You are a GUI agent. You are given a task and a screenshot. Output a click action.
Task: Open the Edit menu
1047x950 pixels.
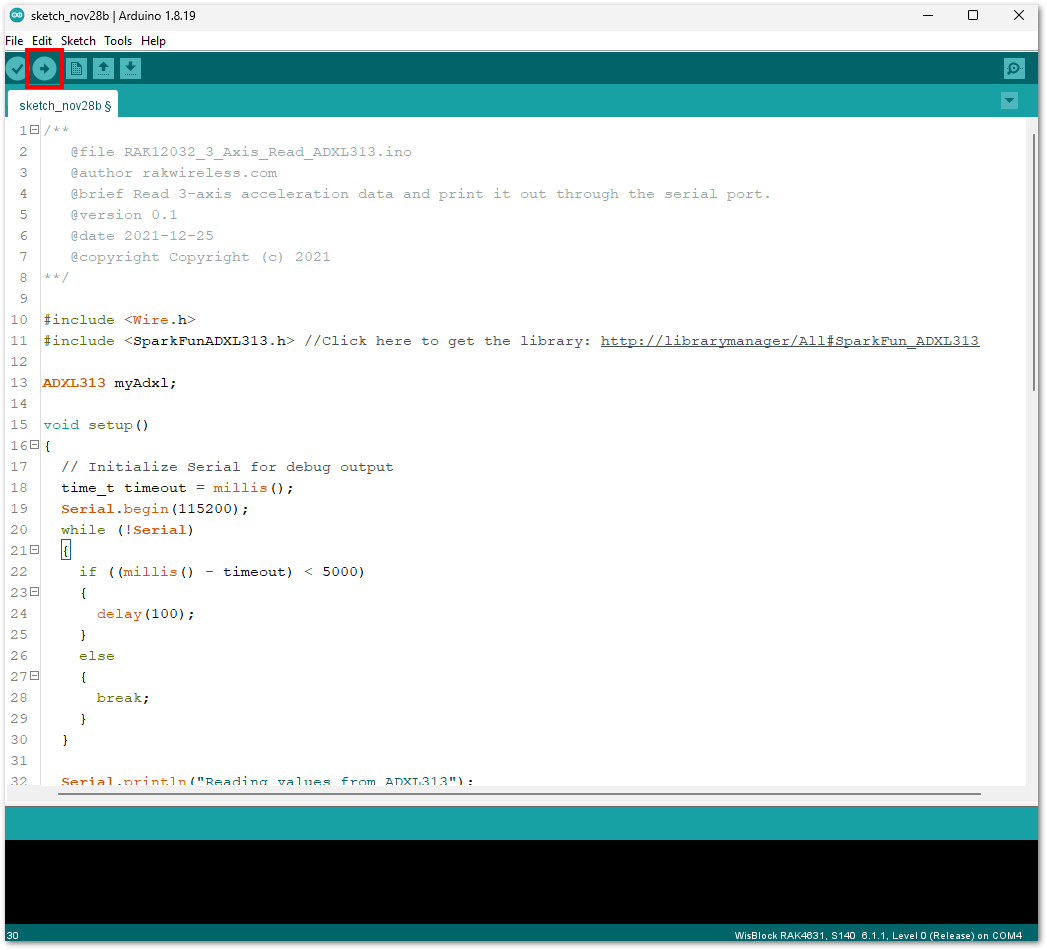click(42, 41)
